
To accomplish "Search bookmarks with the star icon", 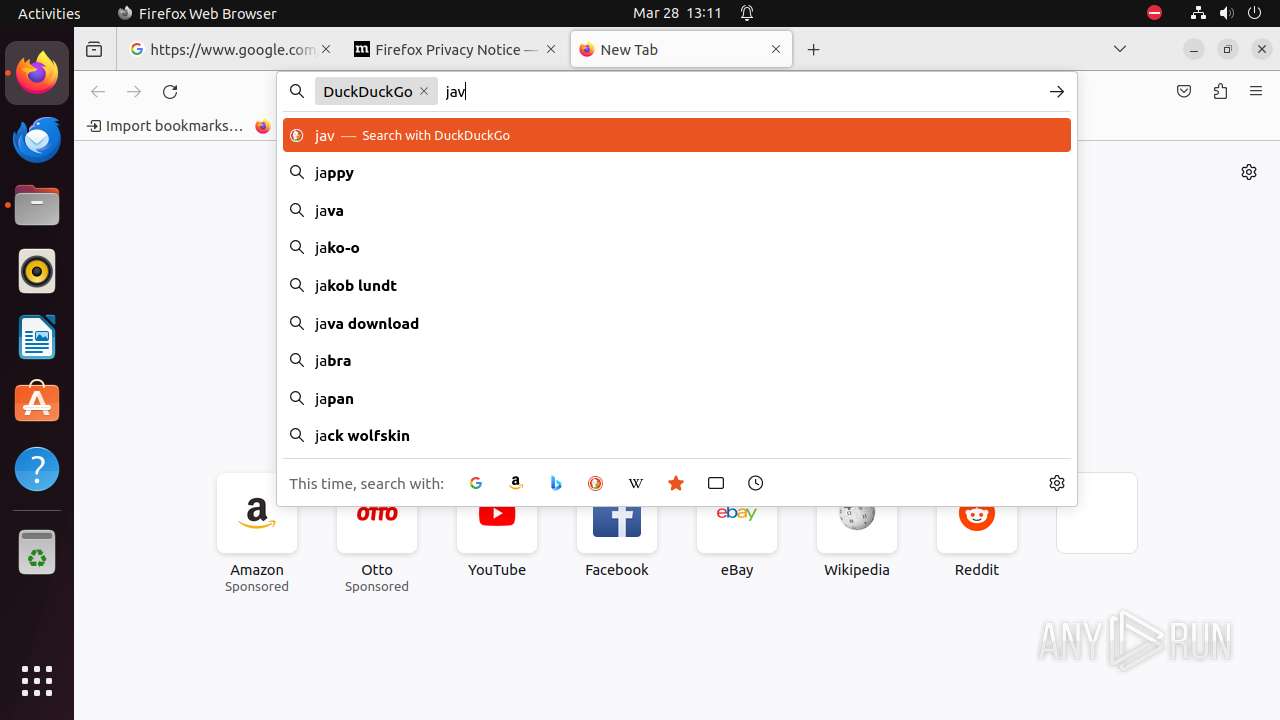I will (676, 483).
